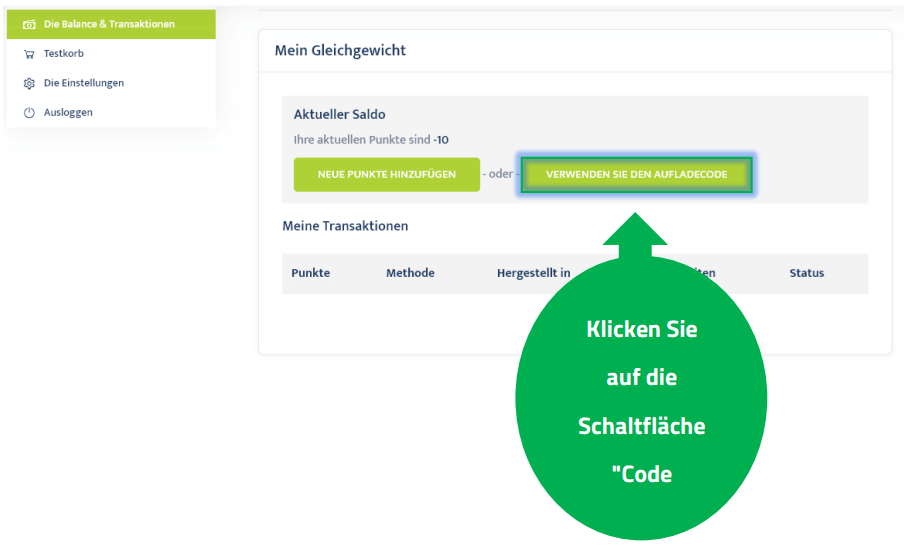Click the Mein Gleichgewicht panel heading
This screenshot has height=548, width=906.
click(x=340, y=50)
